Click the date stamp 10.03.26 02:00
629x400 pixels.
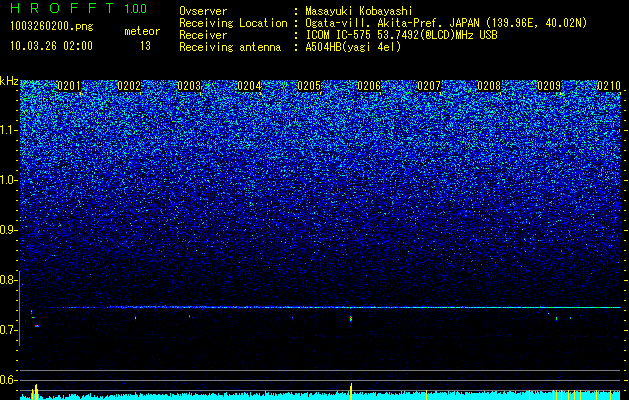point(51,46)
